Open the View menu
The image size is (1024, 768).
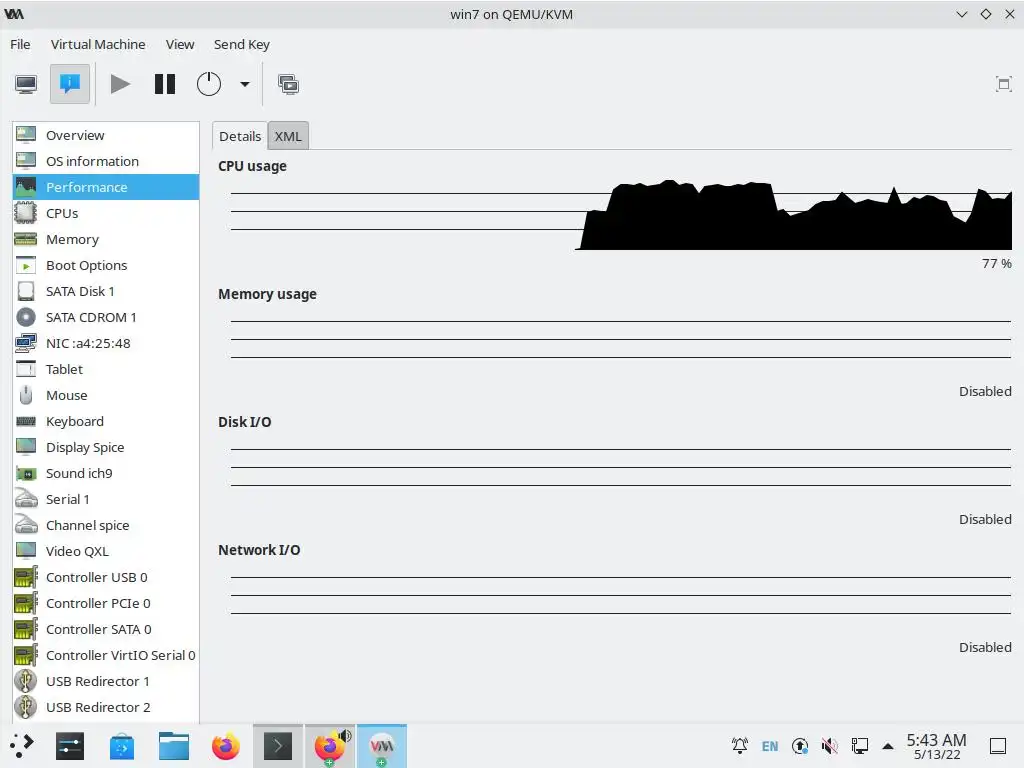[180, 44]
